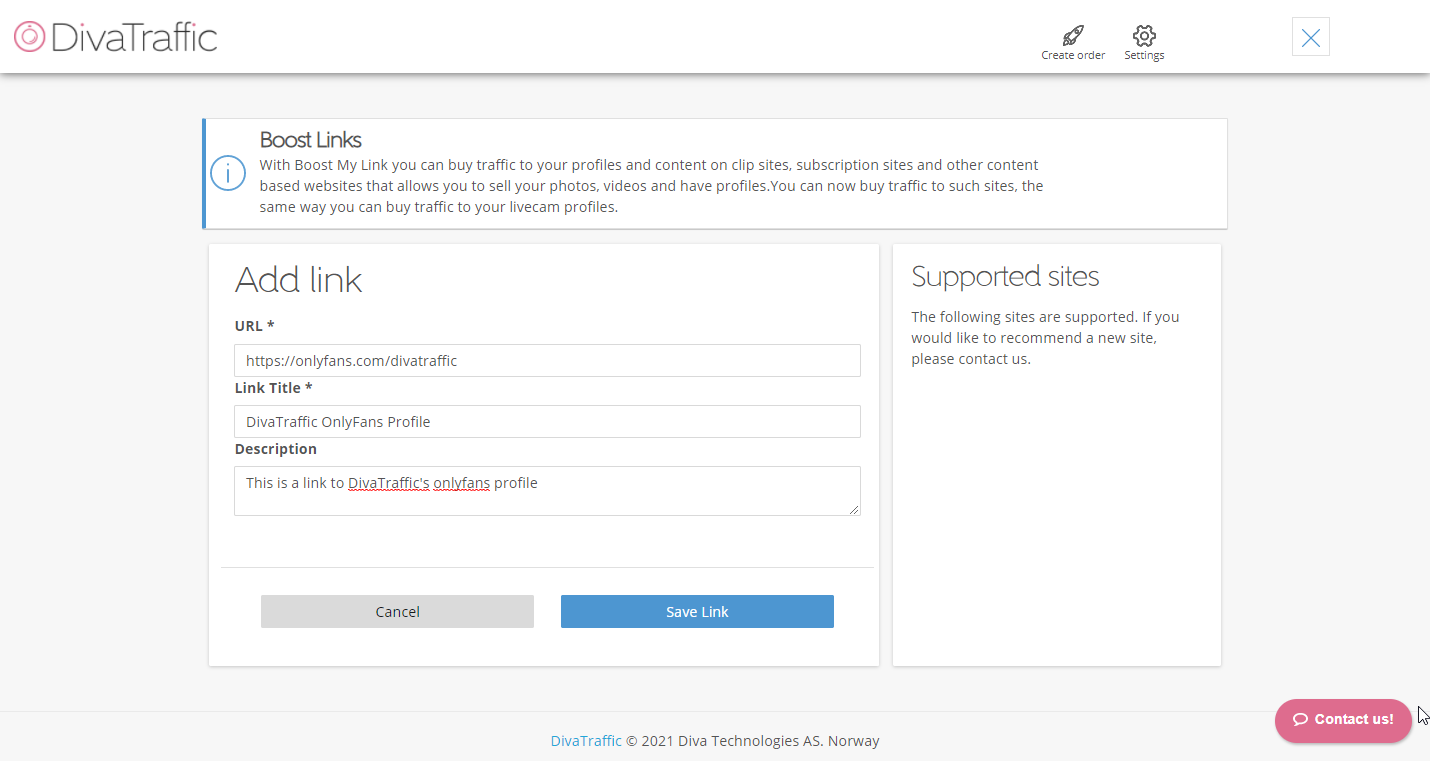Open the Settings gear icon
The image size is (1430, 761).
1144,36
